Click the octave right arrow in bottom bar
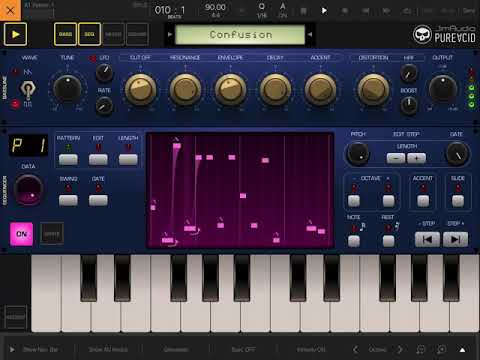This screenshot has height=360, width=480. pos(400,349)
